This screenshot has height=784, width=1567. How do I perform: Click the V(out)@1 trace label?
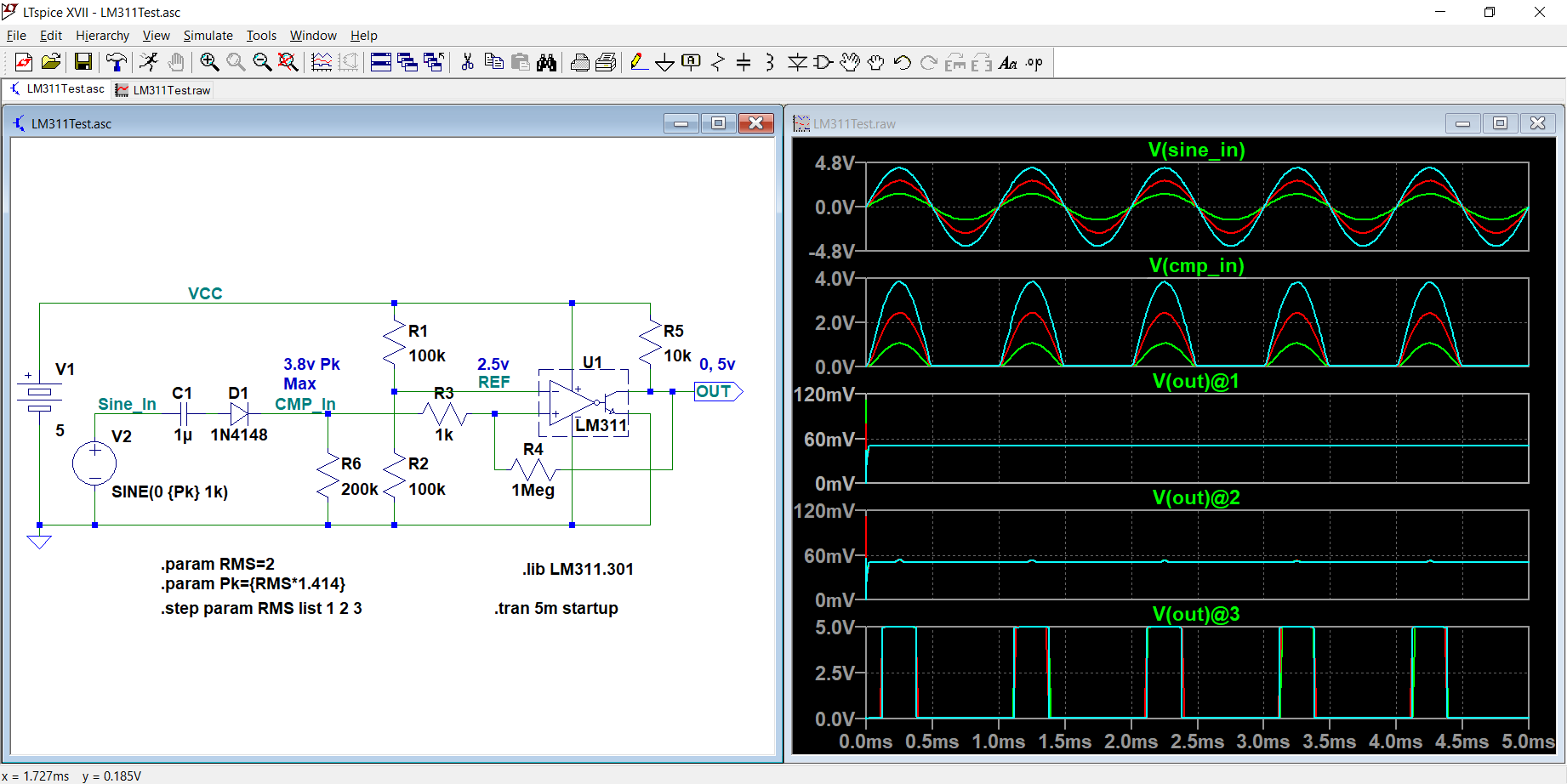1196,381
